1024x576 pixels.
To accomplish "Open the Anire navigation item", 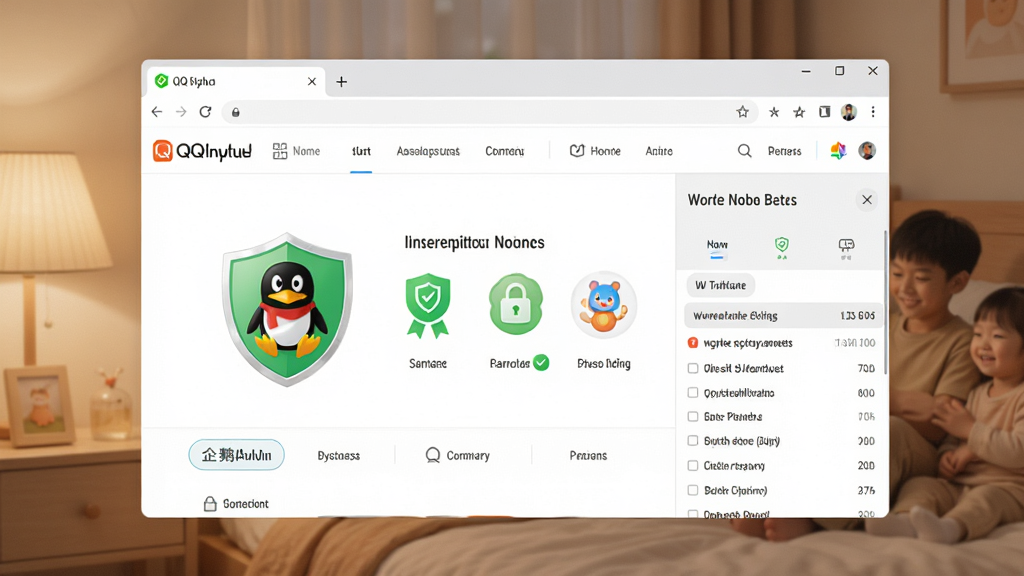I will (659, 151).
